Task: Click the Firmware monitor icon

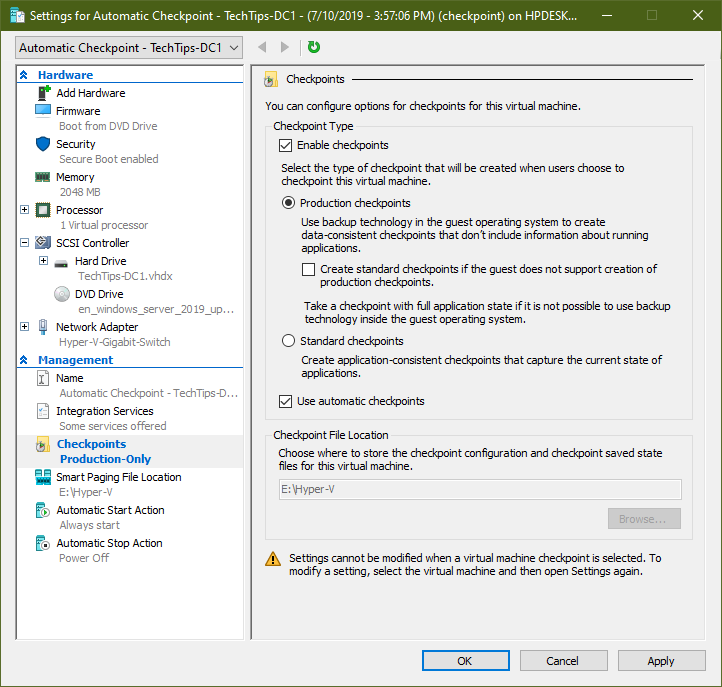Action: tap(43, 111)
